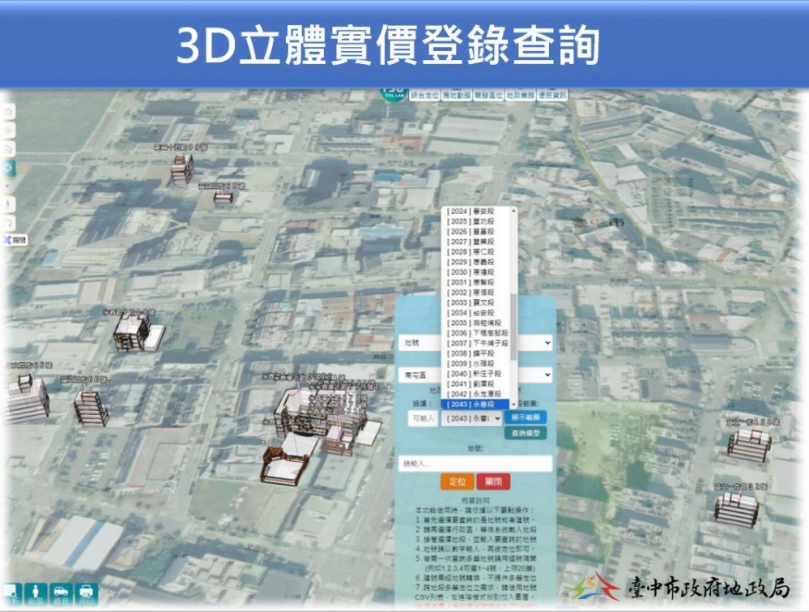809x612 pixels.
Task: Select the rotate/orbit tool in the left sidebar
Action: pyautogui.click(x=10, y=221)
